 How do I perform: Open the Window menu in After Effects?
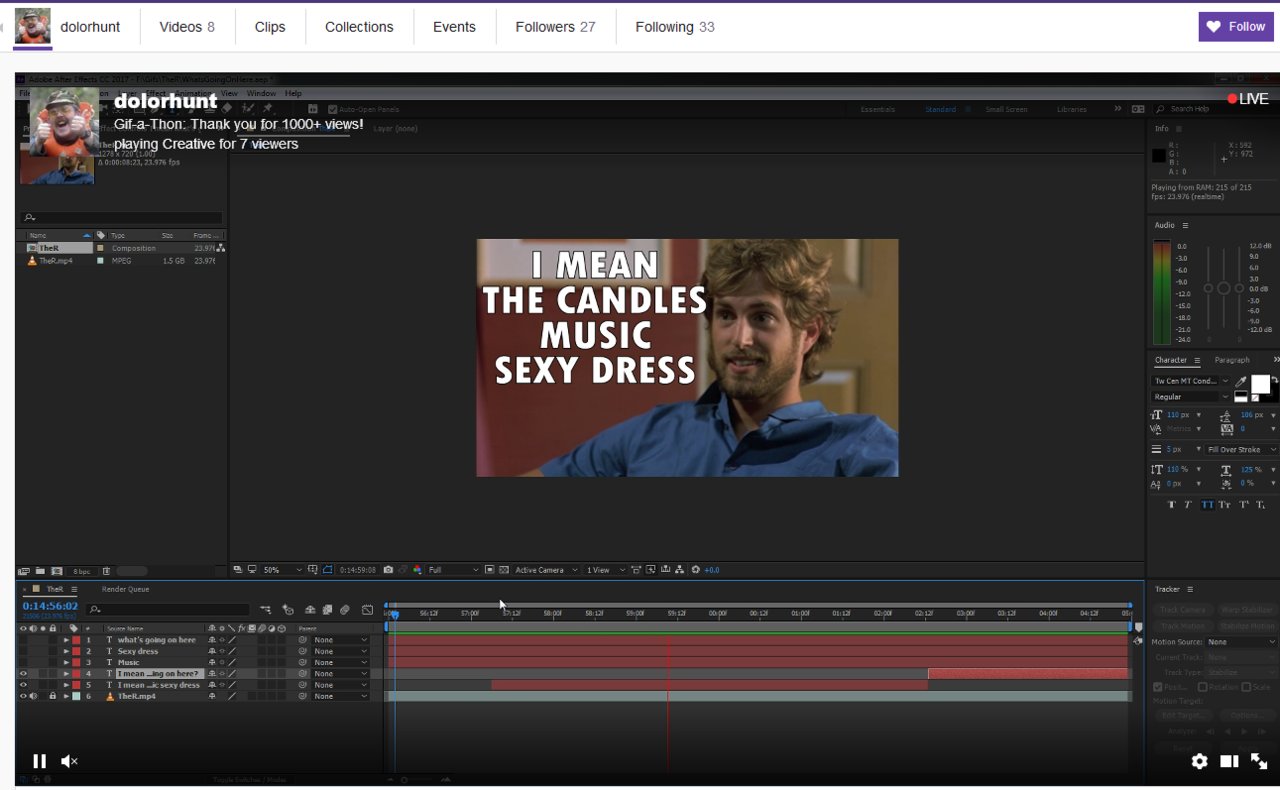coord(261,93)
